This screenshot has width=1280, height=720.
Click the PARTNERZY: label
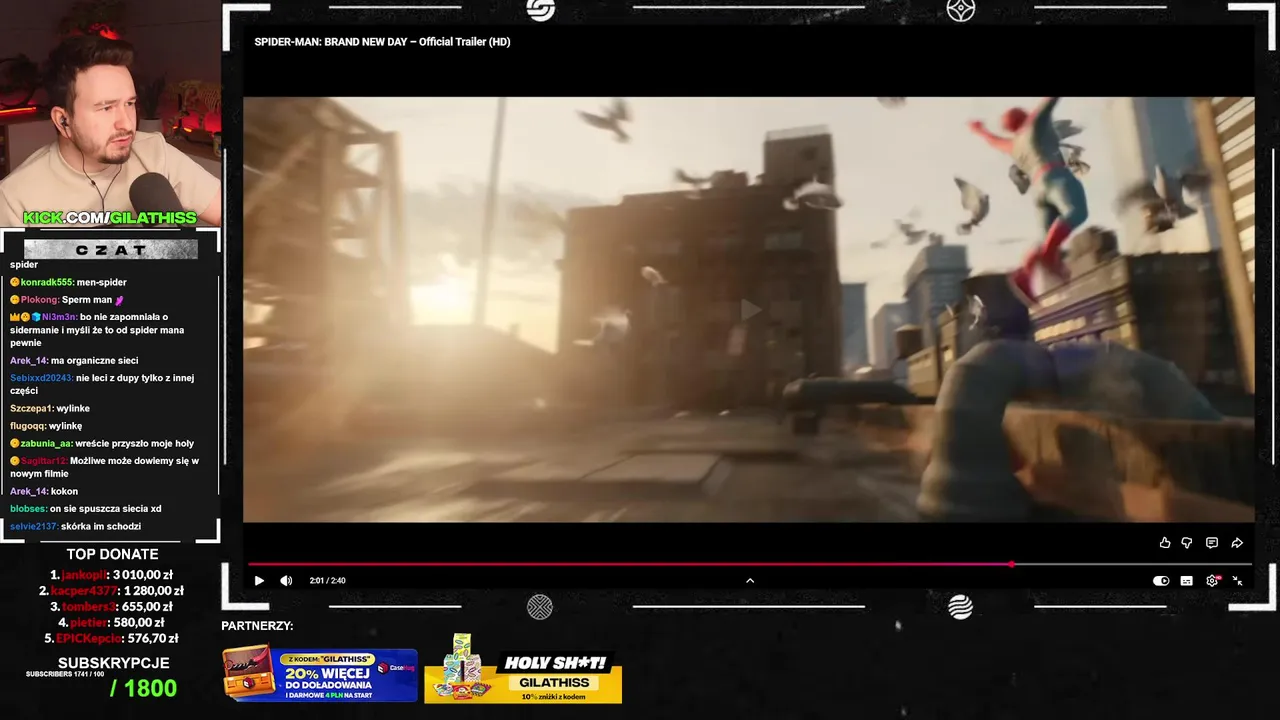[x=257, y=626]
